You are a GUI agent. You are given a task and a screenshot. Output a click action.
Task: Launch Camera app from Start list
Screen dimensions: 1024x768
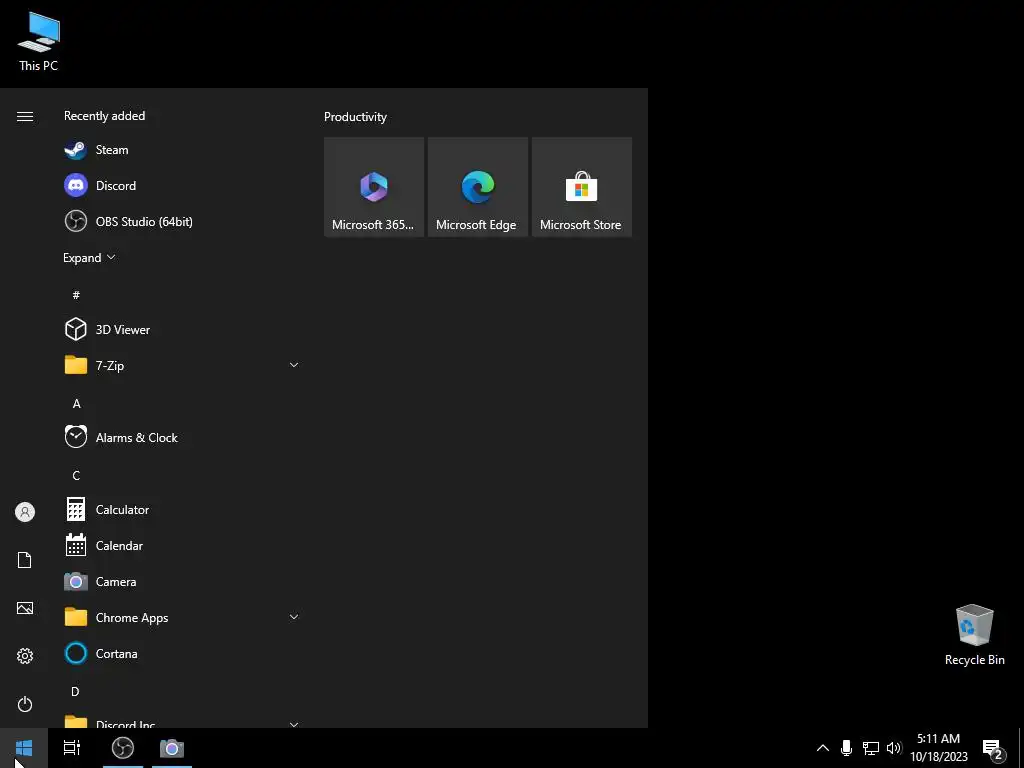[x=181, y=581]
